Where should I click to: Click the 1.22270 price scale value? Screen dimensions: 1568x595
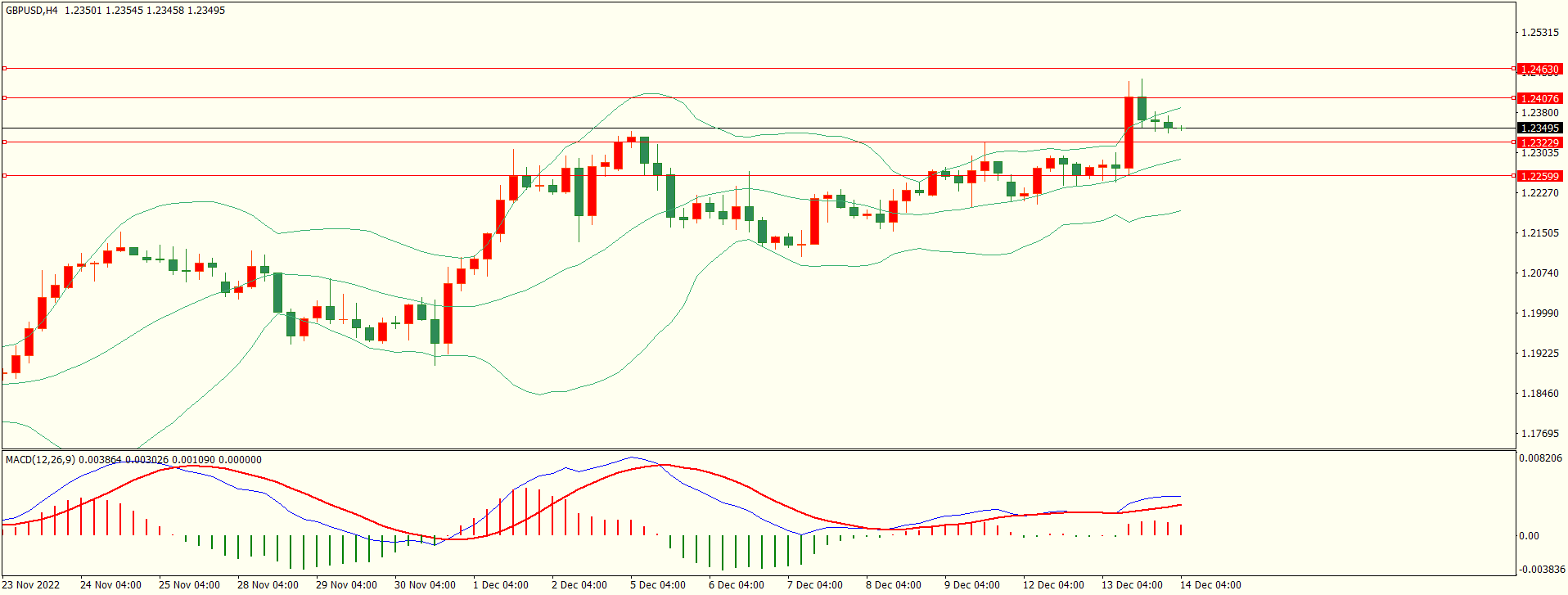point(1539,193)
